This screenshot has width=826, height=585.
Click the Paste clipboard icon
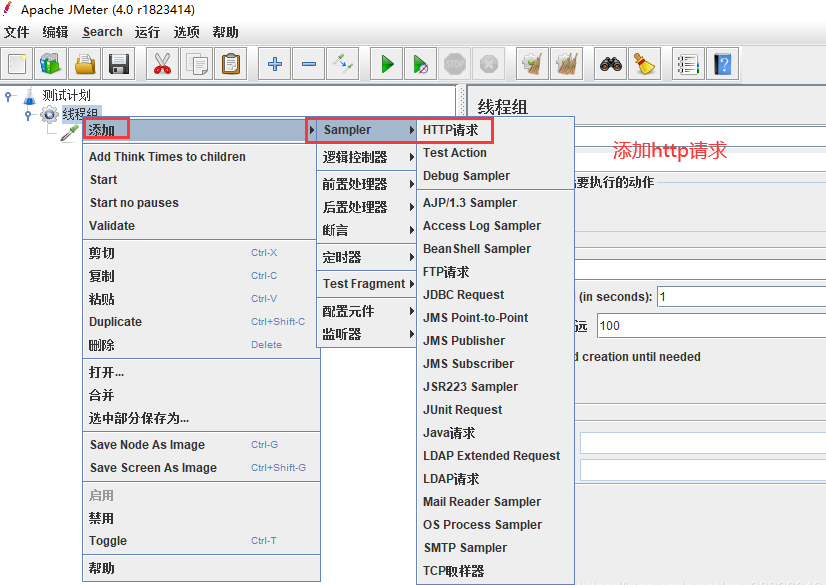231,64
